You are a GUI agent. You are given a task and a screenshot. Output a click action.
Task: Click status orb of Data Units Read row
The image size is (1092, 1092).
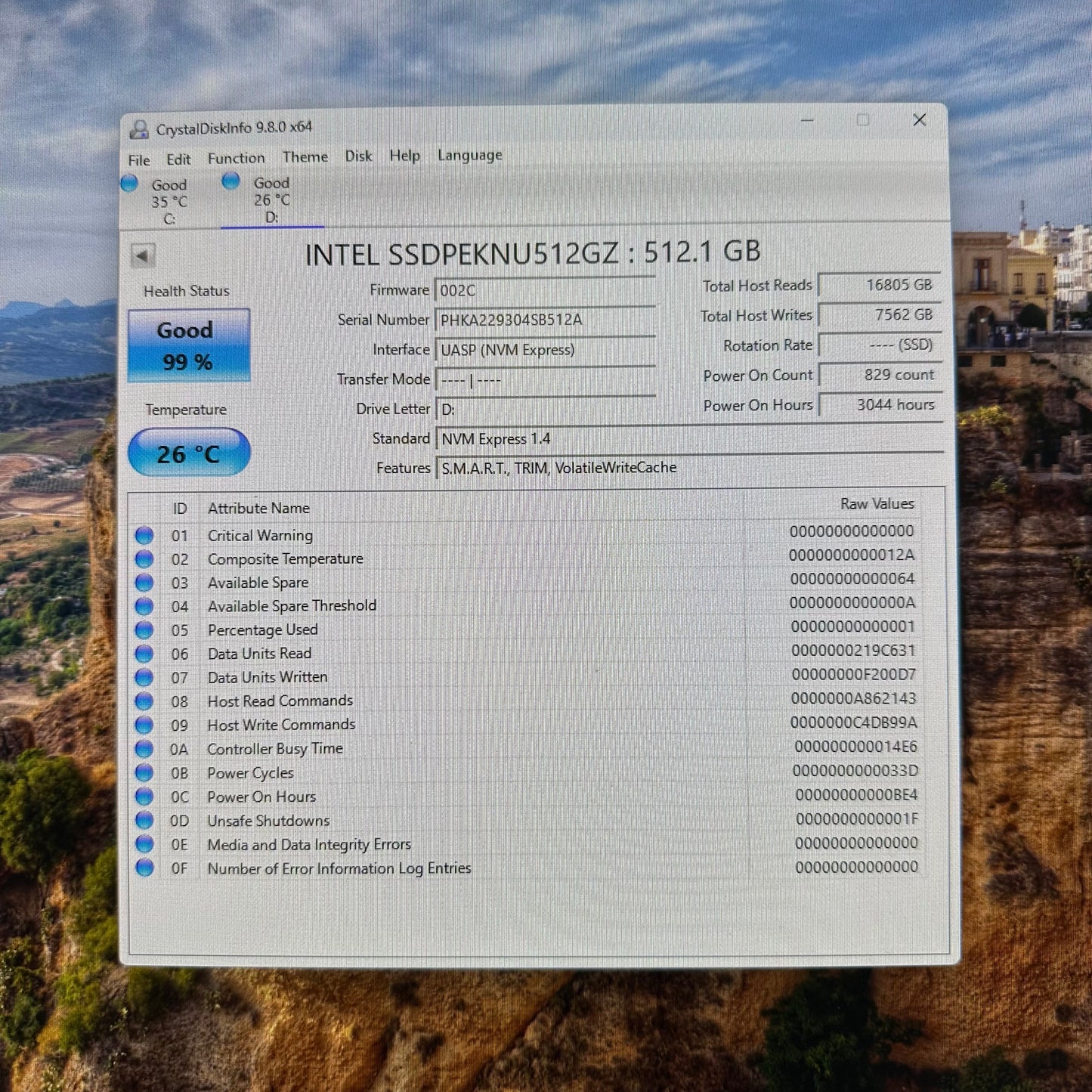point(144,654)
